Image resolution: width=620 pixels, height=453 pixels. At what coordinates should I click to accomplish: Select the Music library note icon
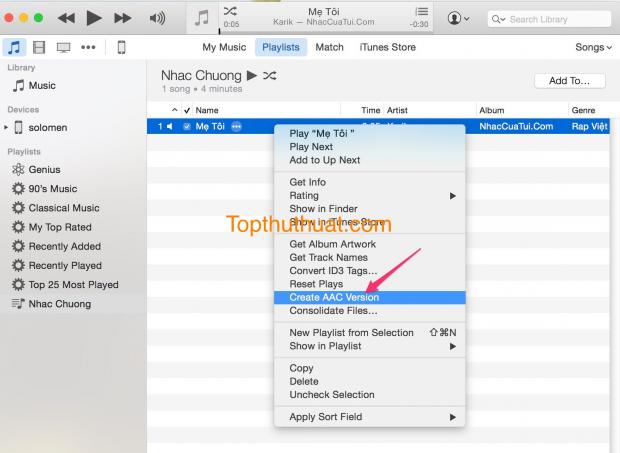tap(15, 47)
